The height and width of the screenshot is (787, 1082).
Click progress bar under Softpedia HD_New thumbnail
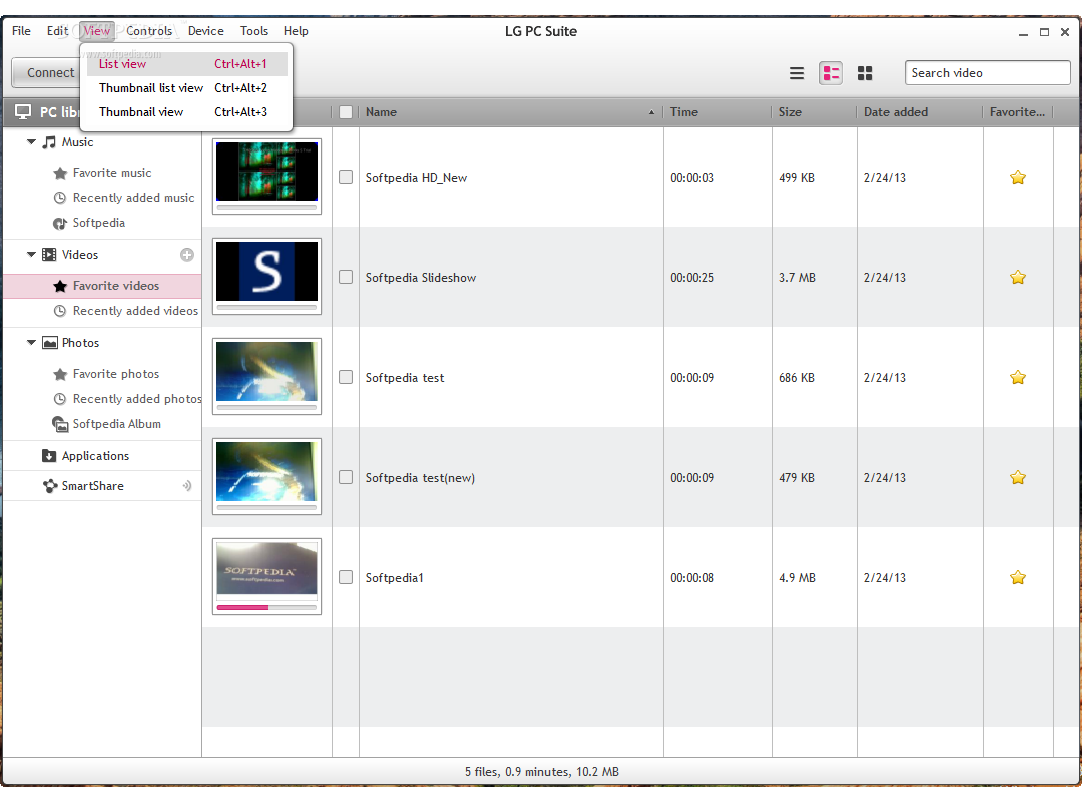(x=267, y=207)
